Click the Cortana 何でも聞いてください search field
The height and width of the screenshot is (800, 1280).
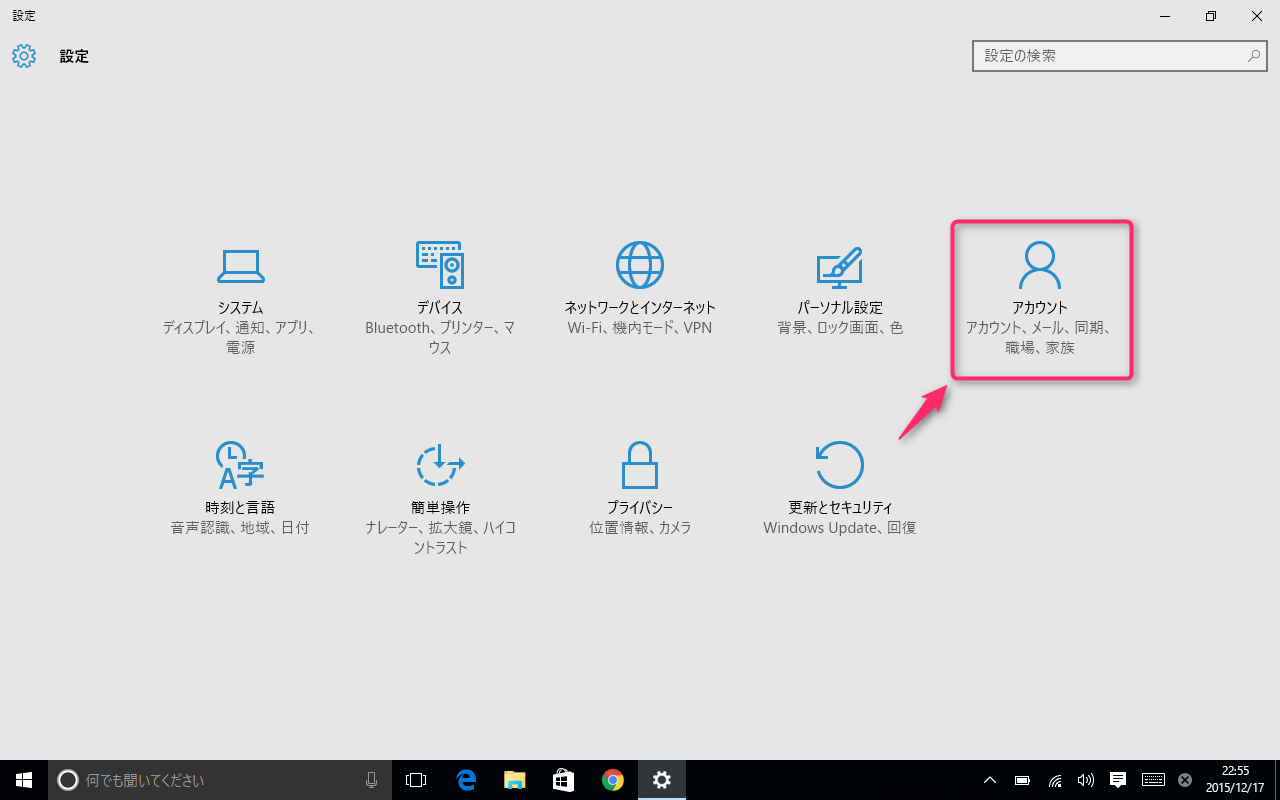(x=219, y=780)
